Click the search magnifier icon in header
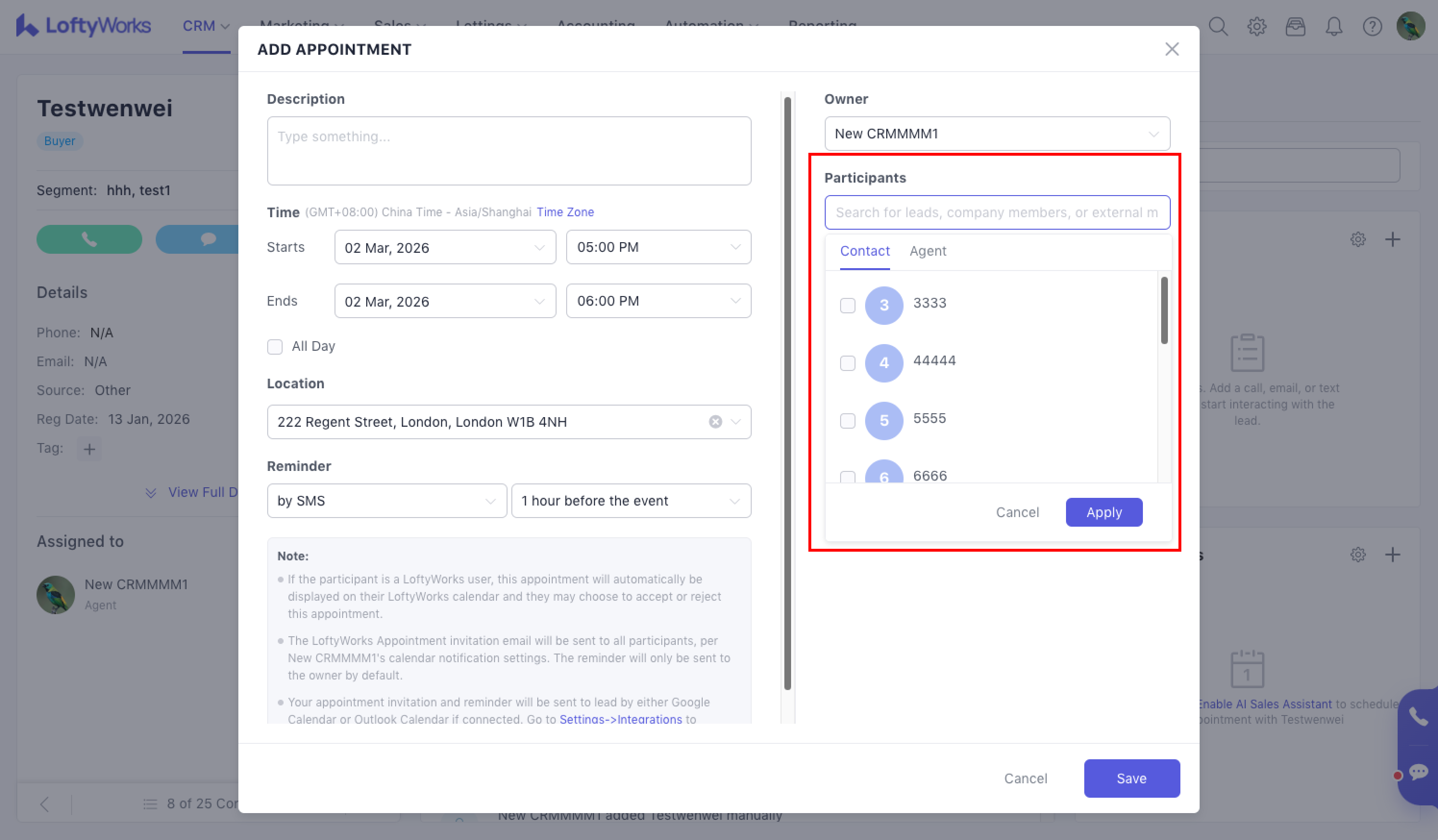 pos(1218,26)
